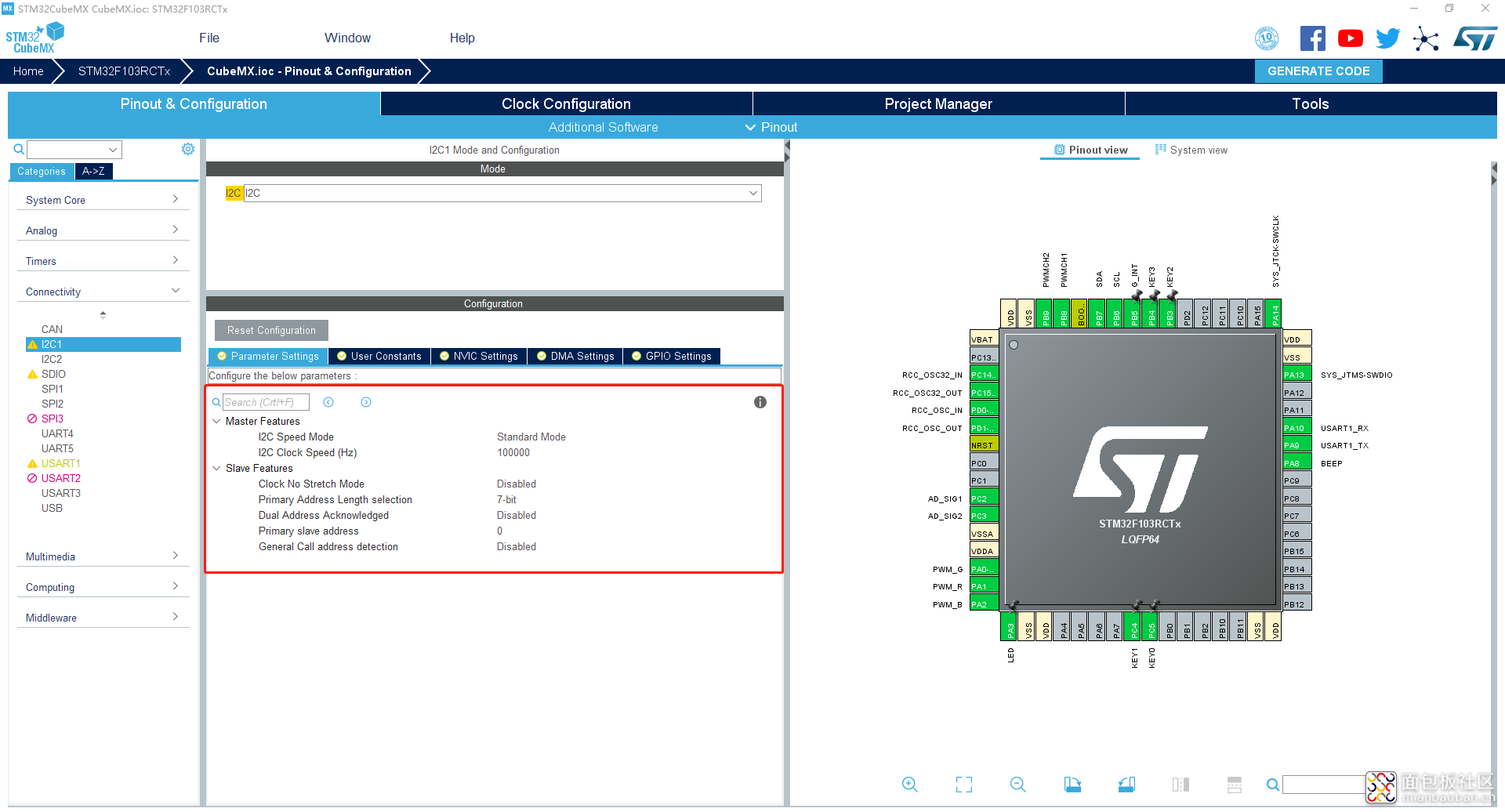Open the YouTube icon link
Viewport: 1505px width, 812px height.
tap(1350, 38)
